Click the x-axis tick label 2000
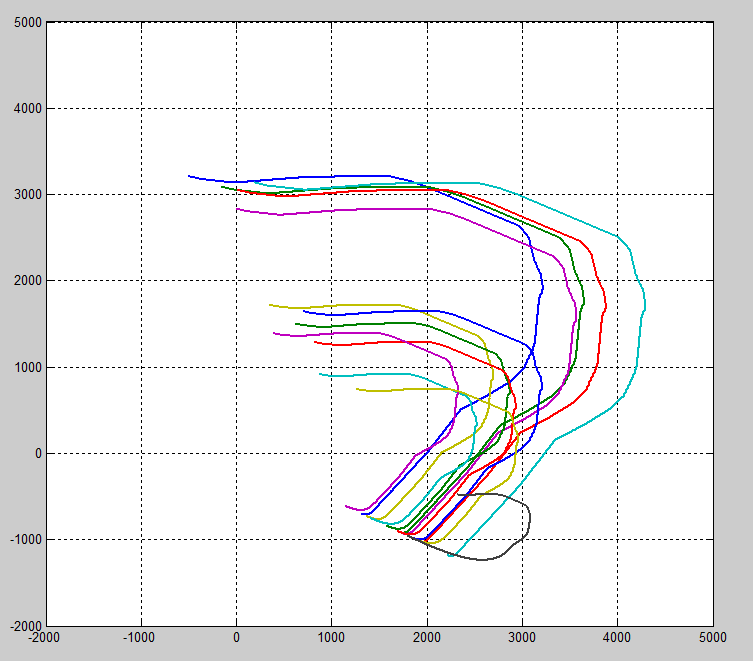The width and height of the screenshot is (753, 661). point(427,636)
